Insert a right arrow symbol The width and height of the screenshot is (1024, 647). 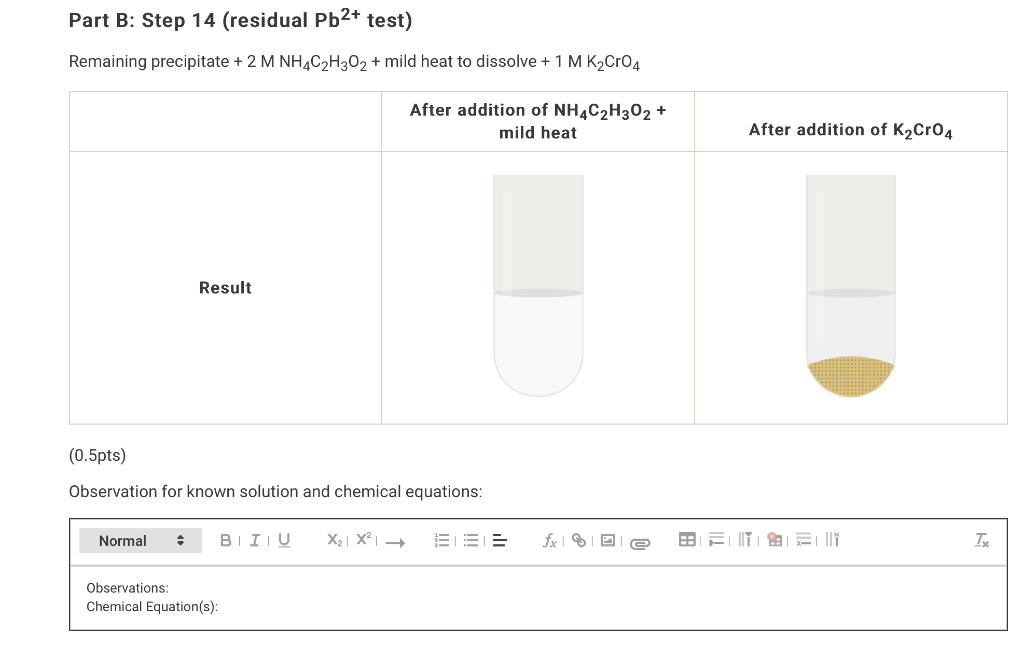point(392,542)
